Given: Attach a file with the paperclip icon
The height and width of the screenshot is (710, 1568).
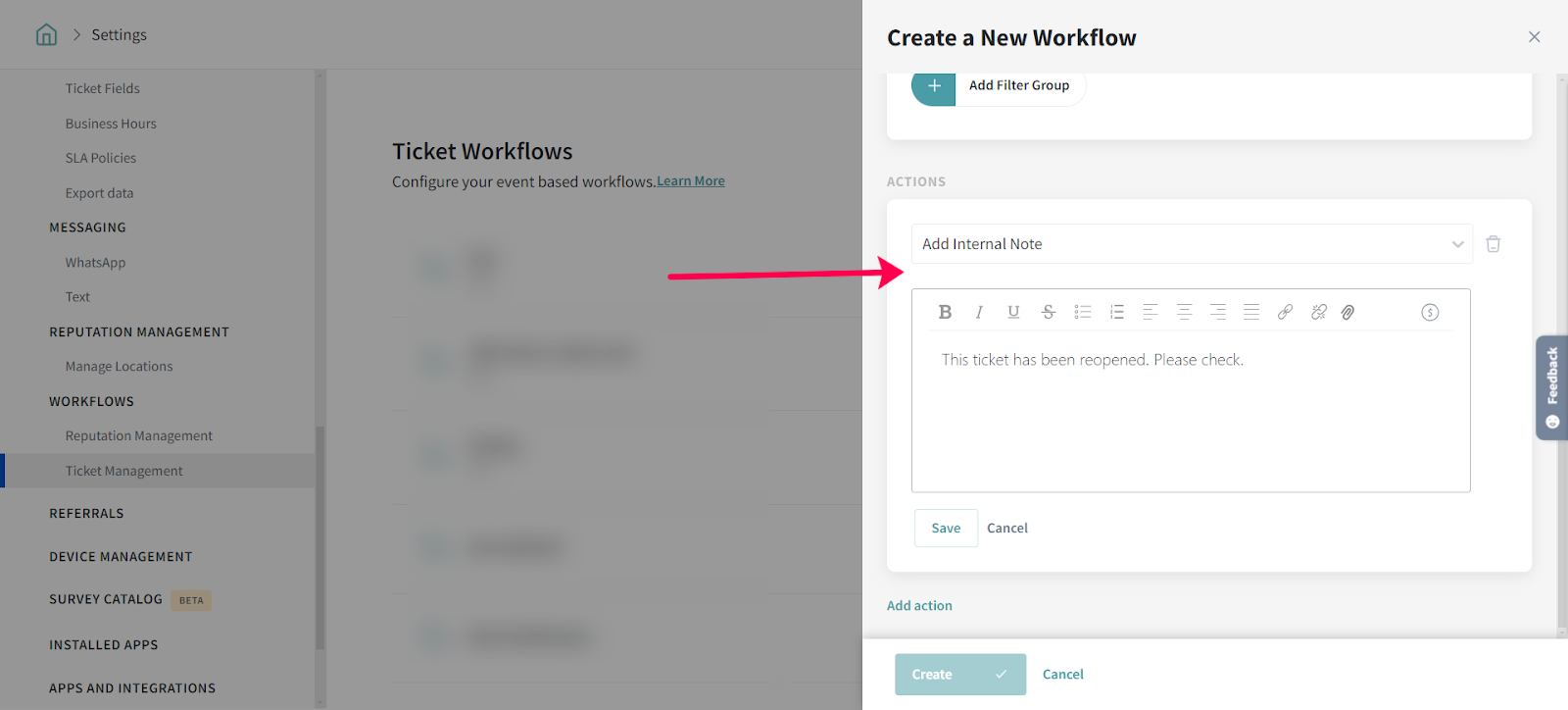Looking at the screenshot, I should coord(1348,312).
